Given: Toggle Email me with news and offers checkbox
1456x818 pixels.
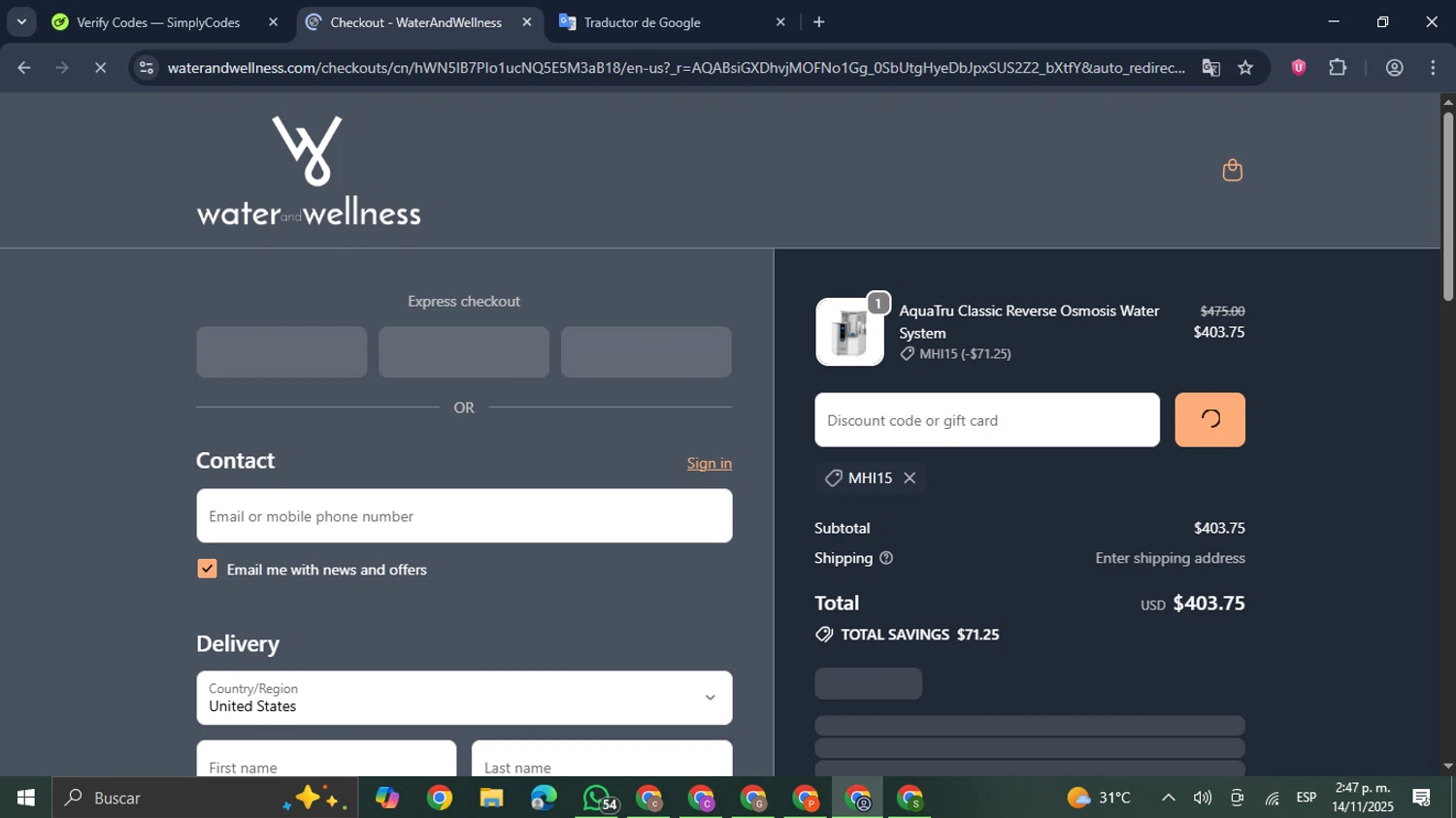Looking at the screenshot, I should pos(207,569).
